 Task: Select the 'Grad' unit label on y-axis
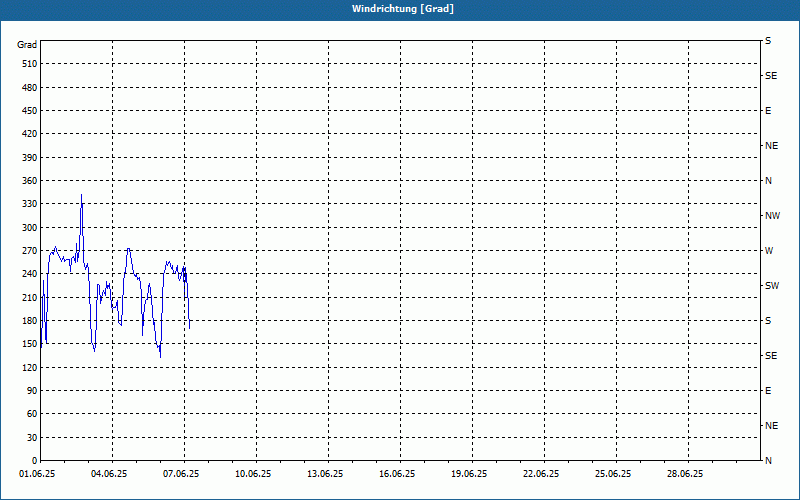pos(27,45)
